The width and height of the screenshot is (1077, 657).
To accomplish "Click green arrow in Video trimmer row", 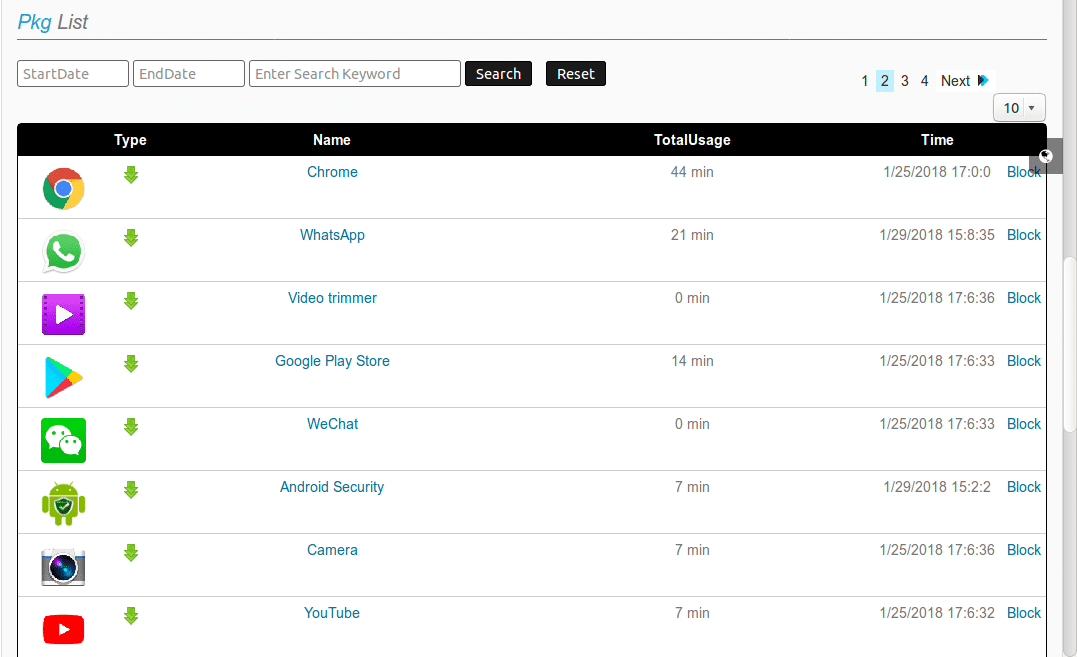I will (x=131, y=301).
